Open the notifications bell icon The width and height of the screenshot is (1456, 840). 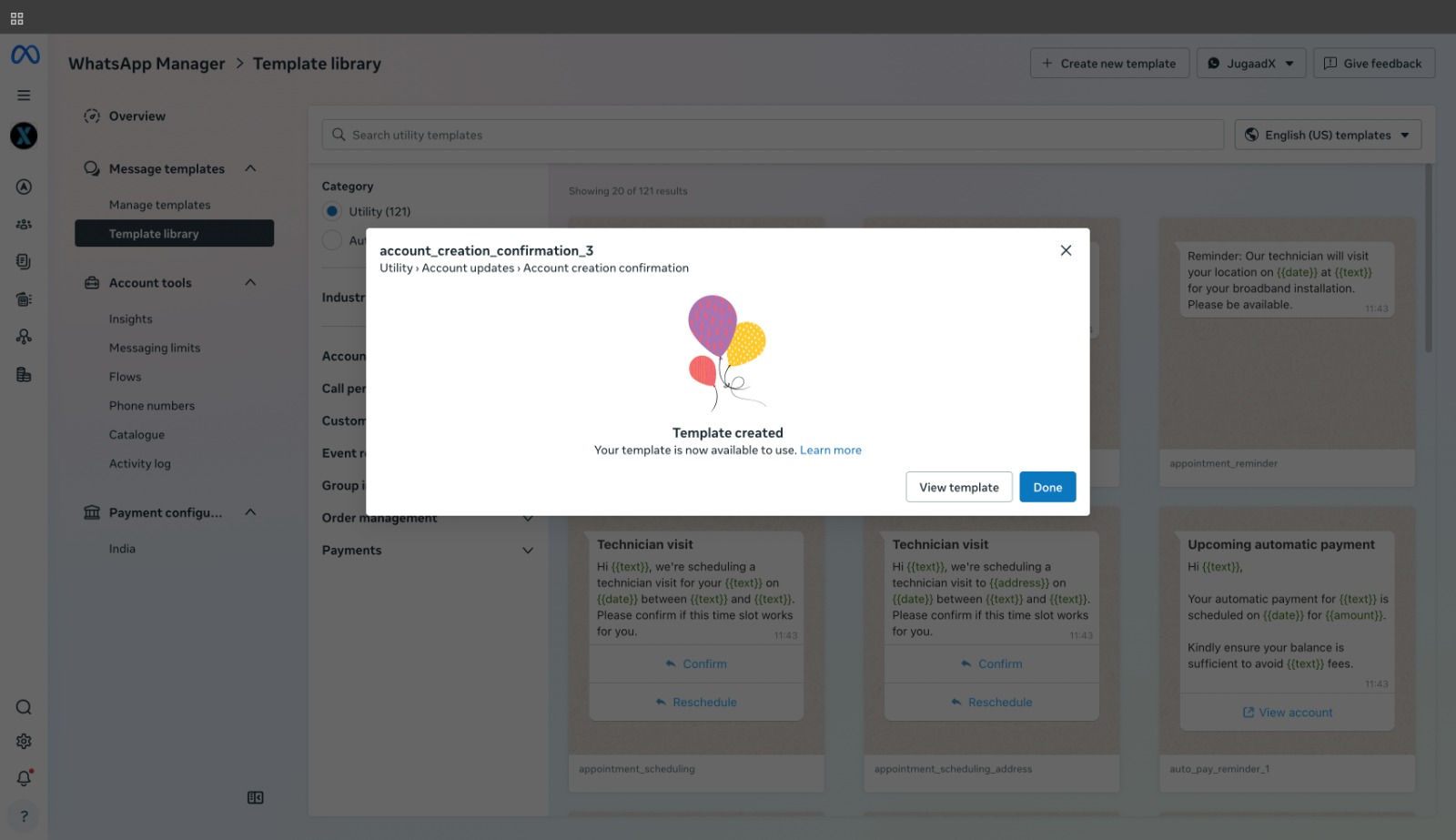click(x=25, y=778)
